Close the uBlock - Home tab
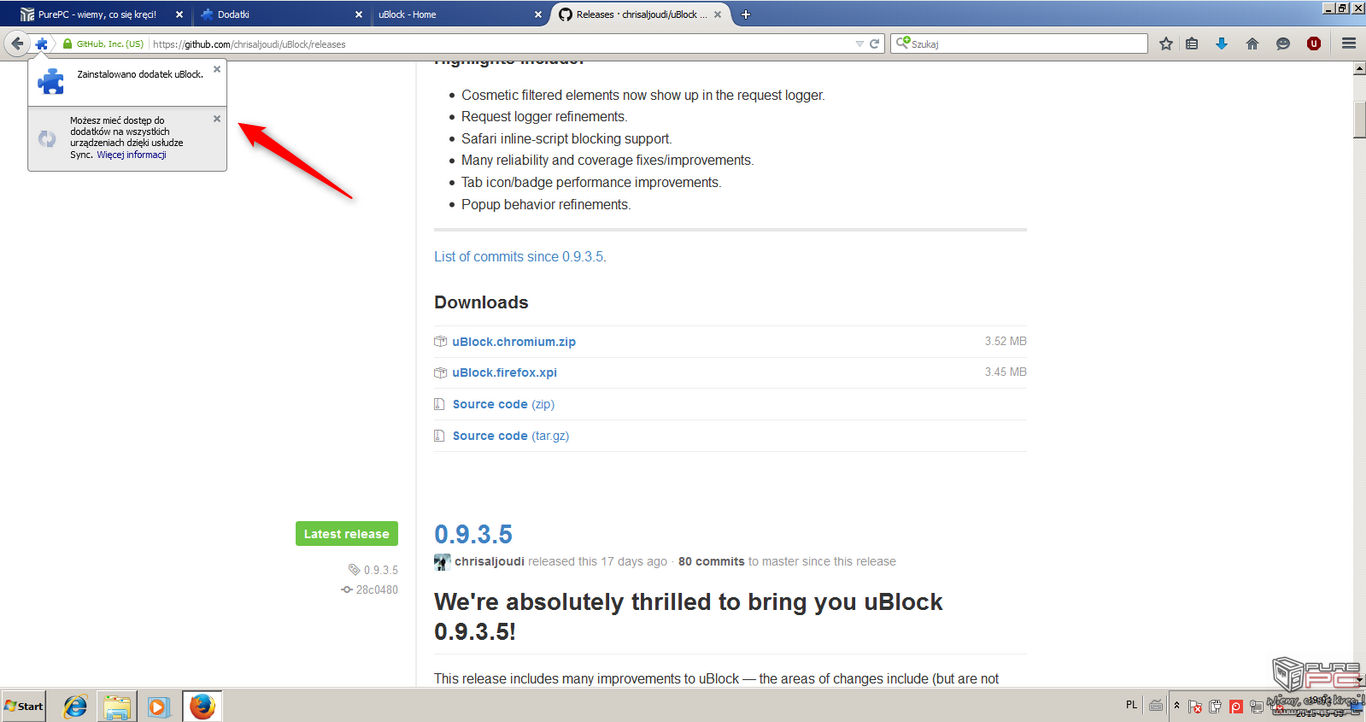This screenshot has height=722, width=1366. point(538,14)
